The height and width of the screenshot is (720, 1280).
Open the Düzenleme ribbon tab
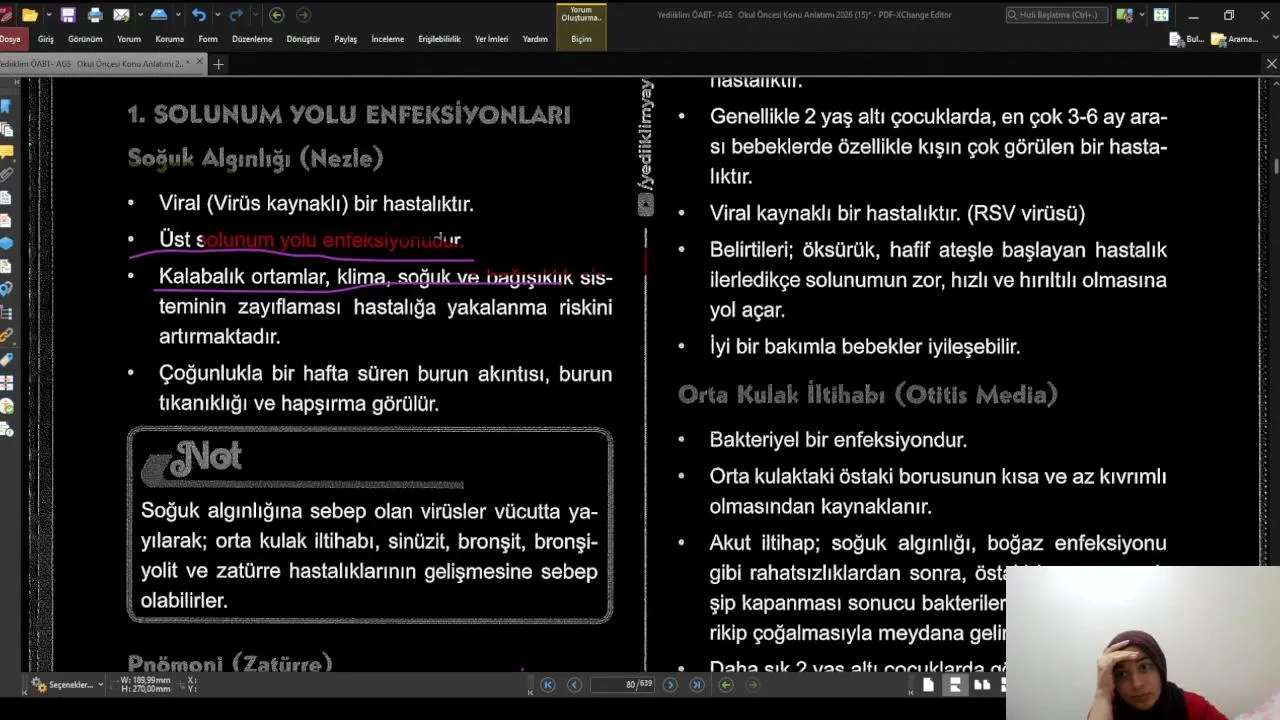click(x=252, y=39)
